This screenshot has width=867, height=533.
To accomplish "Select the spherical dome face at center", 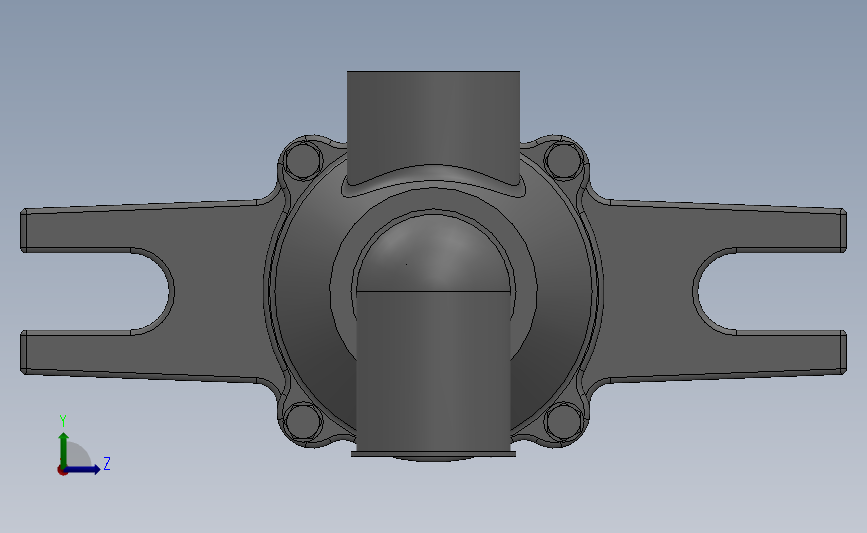I will click(x=433, y=255).
